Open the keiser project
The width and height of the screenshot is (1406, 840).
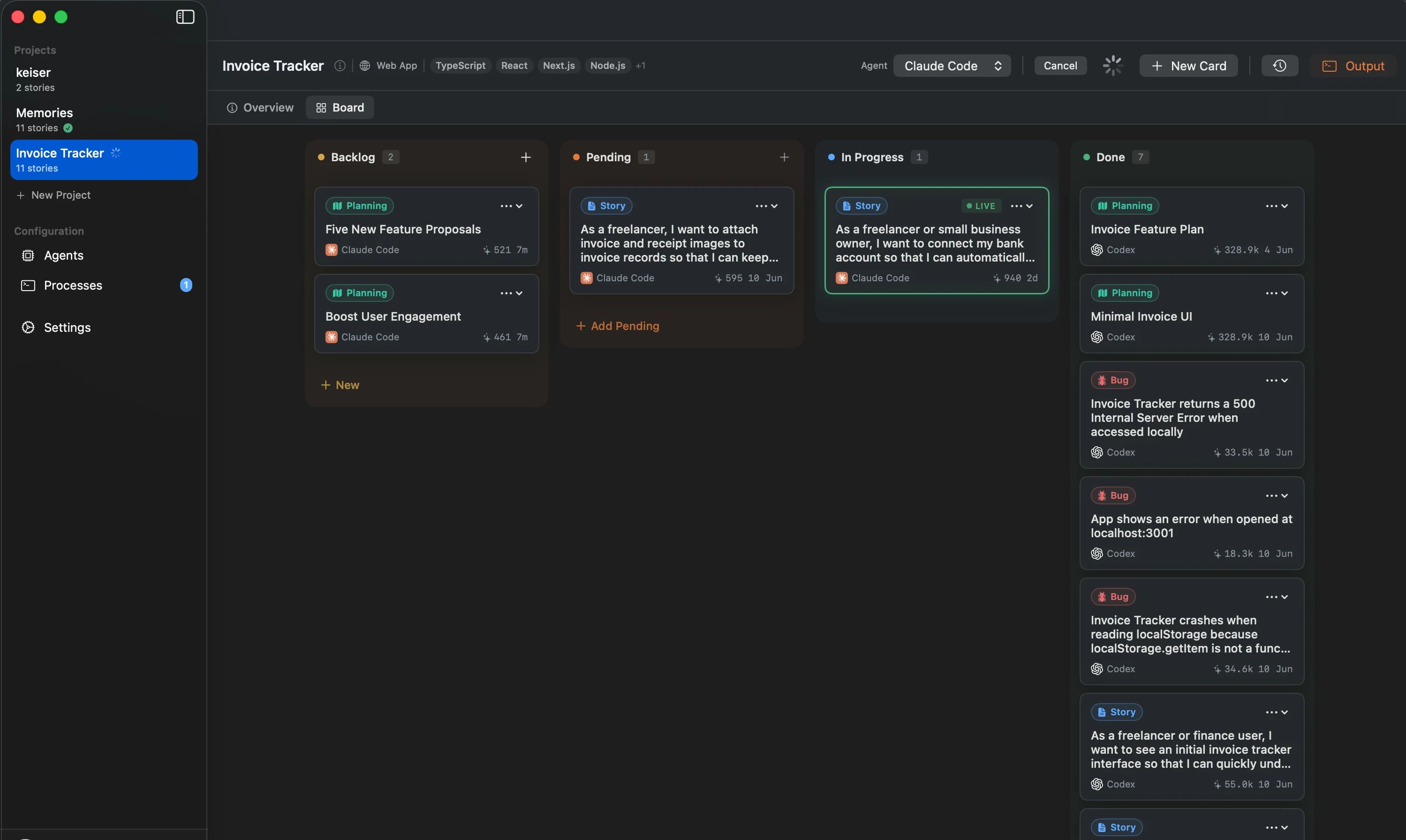tap(104, 79)
